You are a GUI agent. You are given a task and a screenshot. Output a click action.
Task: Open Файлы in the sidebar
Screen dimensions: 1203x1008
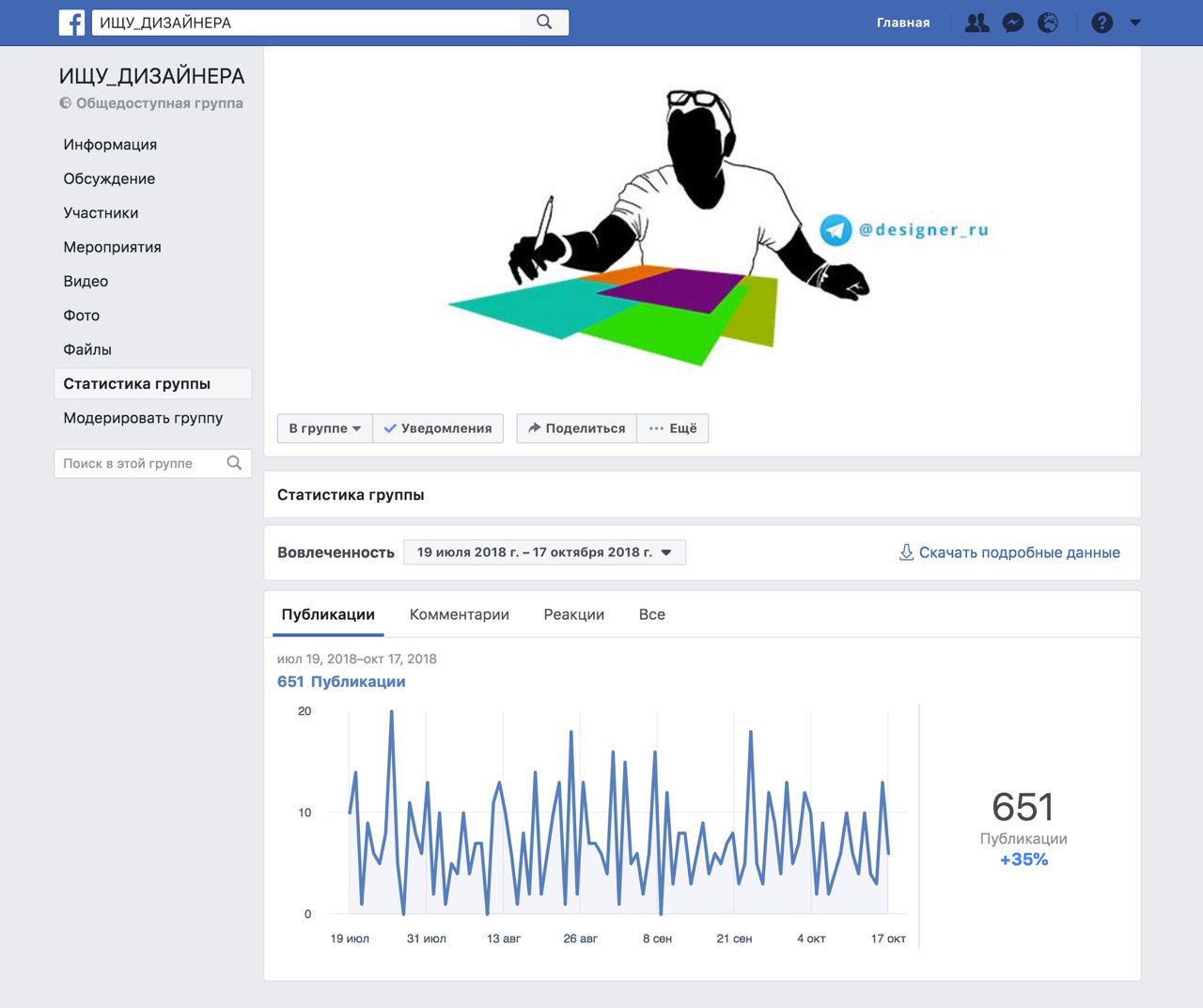coord(87,349)
